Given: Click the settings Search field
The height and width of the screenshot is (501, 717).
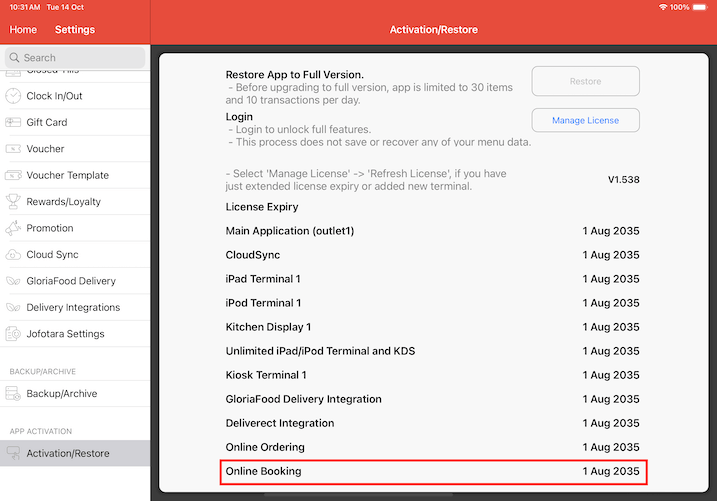Looking at the screenshot, I should [x=75, y=58].
